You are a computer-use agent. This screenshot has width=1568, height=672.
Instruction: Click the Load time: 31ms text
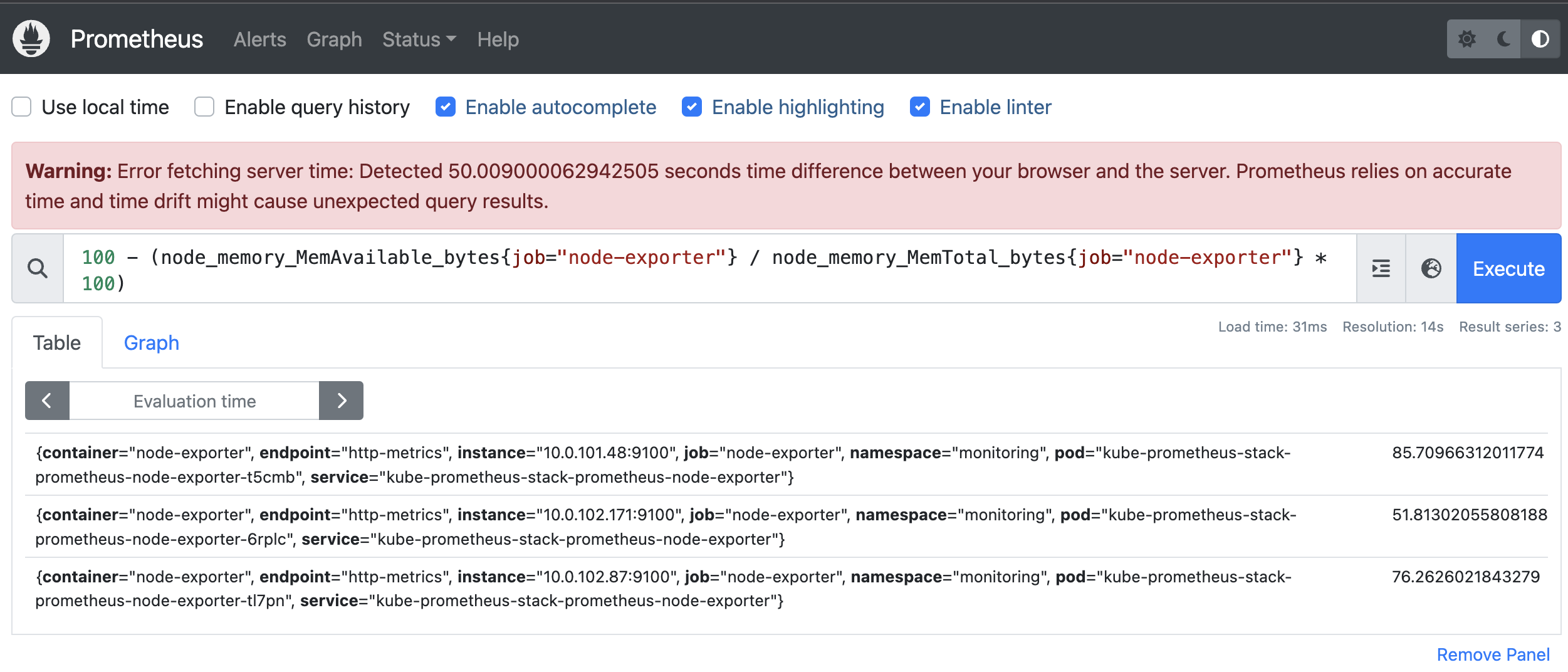click(1272, 327)
